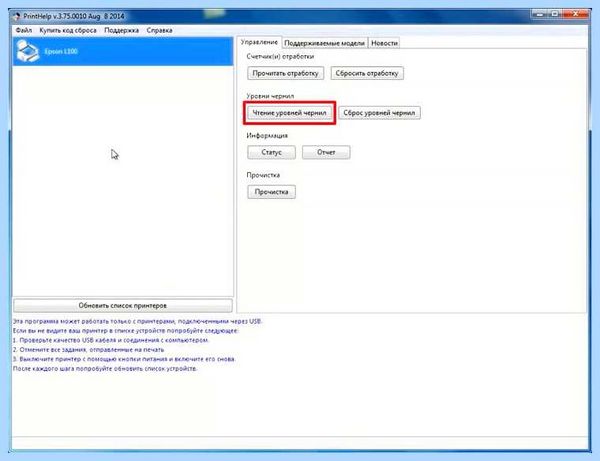The image size is (600, 461).
Task: Click the 'Информация' label
Action: pos(267,136)
